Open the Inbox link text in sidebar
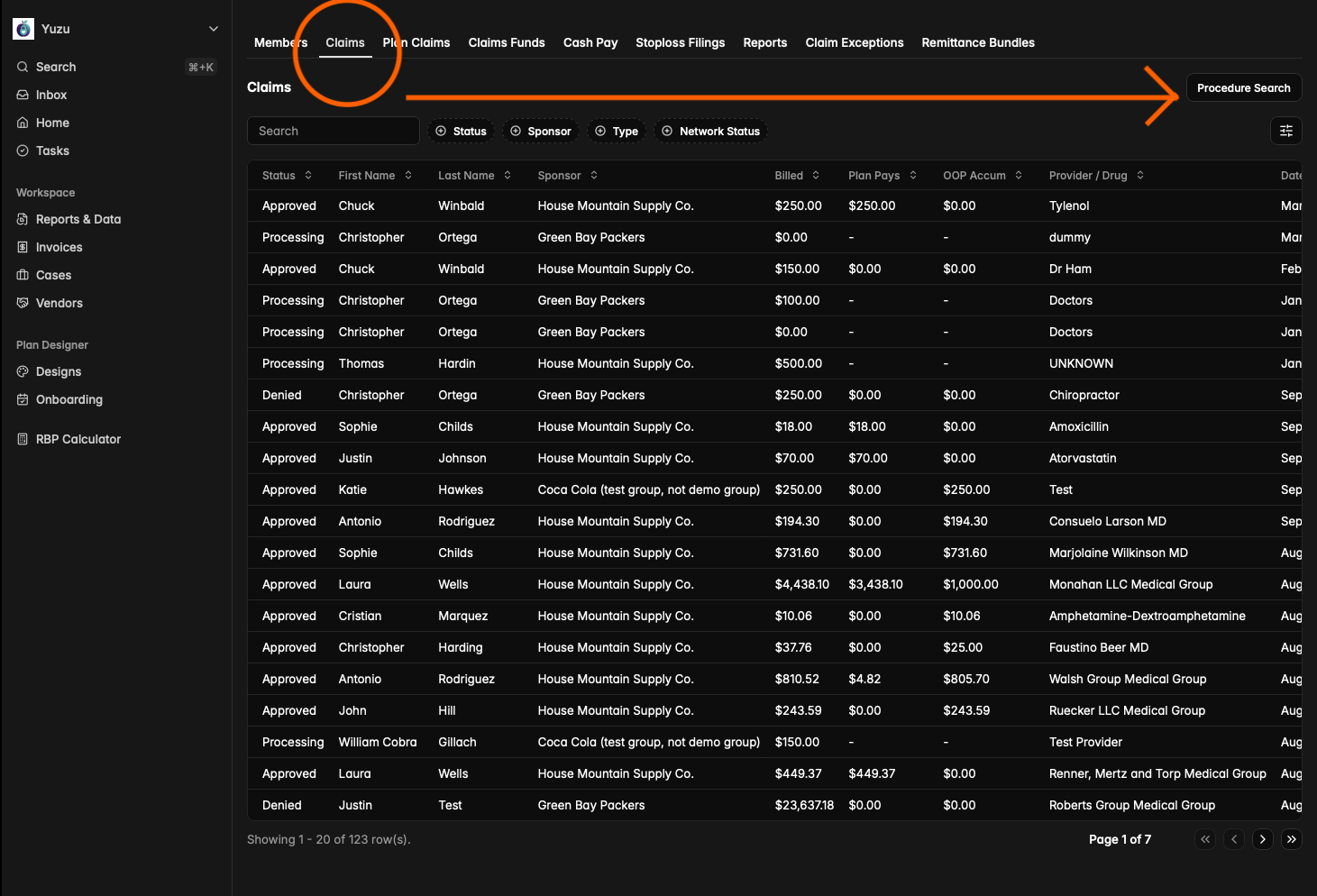 coord(51,95)
